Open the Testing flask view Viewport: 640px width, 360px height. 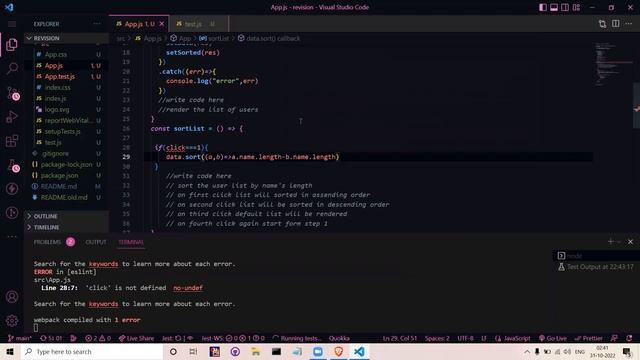tap(12, 165)
